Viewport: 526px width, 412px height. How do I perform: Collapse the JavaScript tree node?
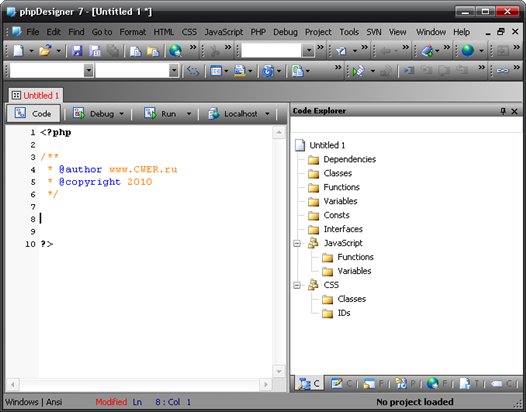click(x=297, y=243)
